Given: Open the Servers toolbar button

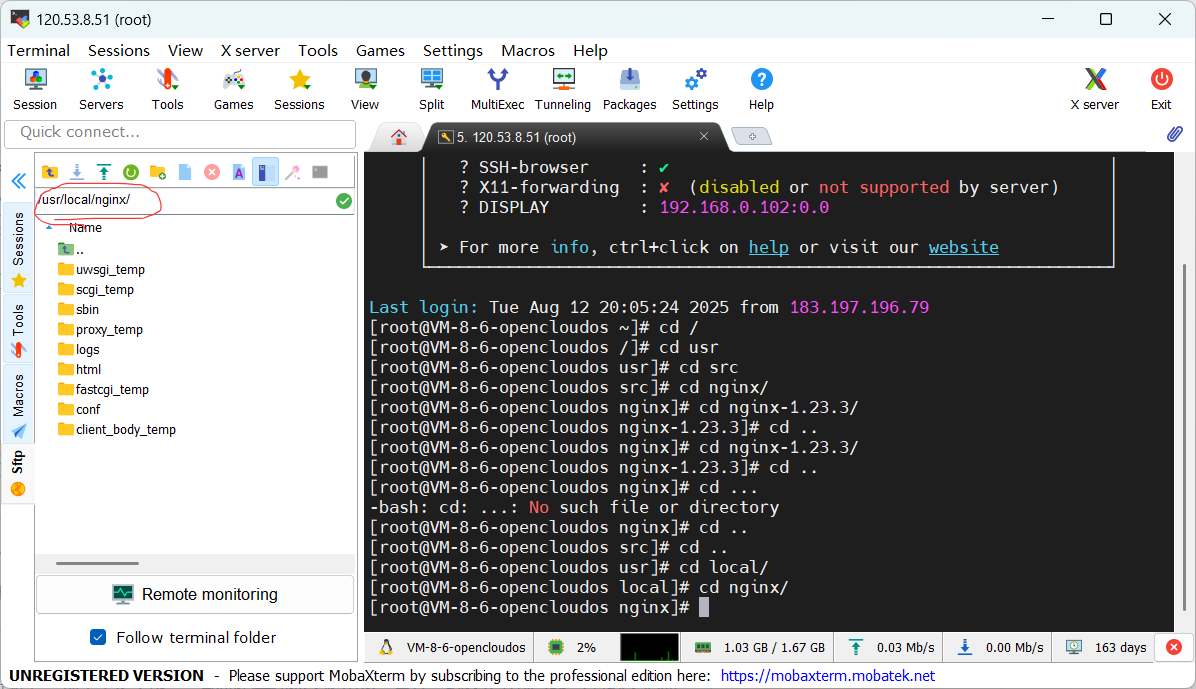Looking at the screenshot, I should coord(101,89).
